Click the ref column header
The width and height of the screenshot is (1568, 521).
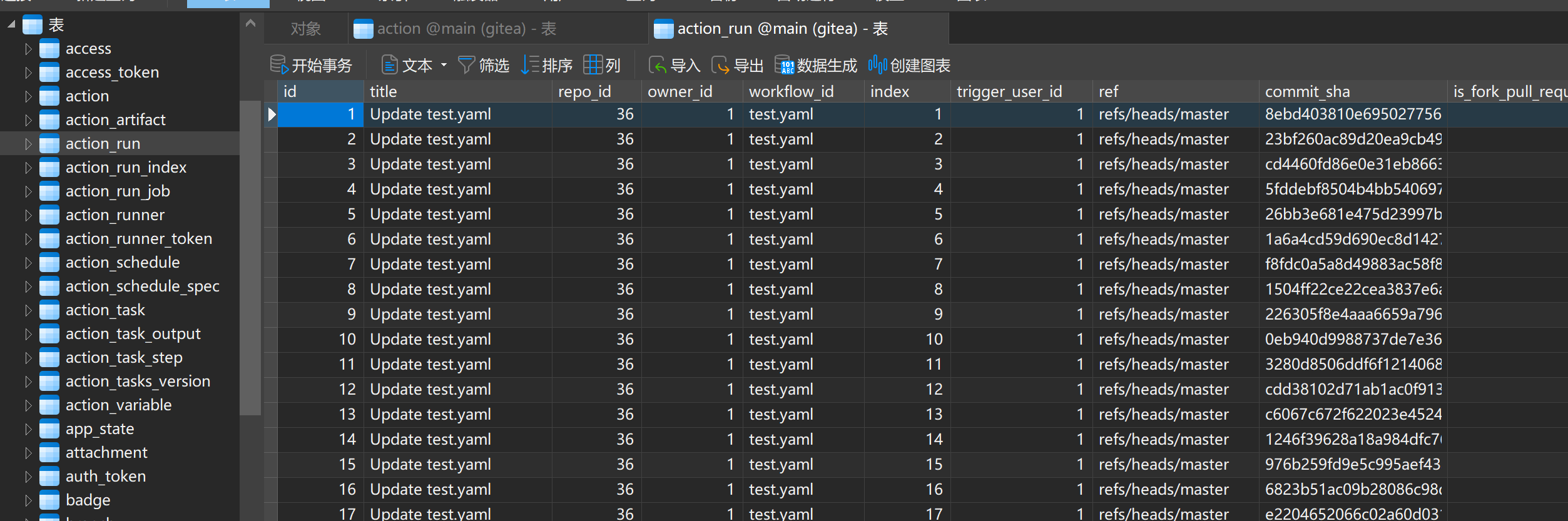(1176, 91)
